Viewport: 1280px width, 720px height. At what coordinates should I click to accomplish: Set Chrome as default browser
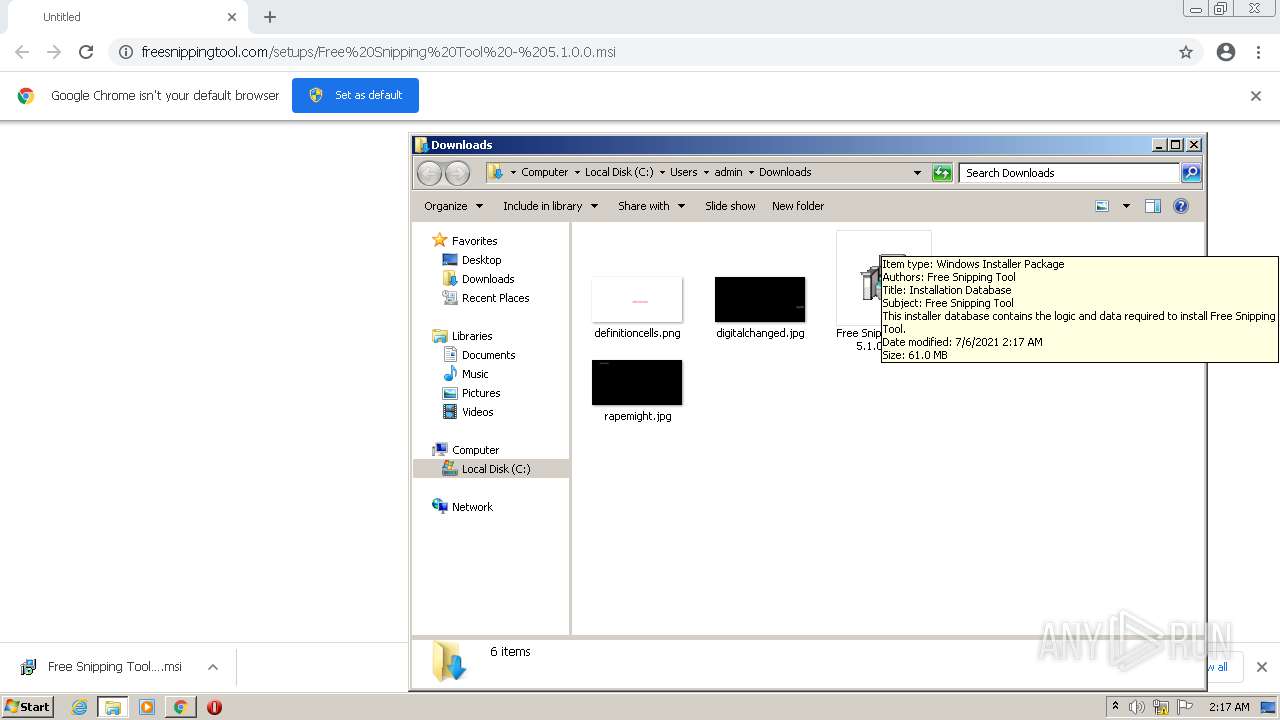(x=355, y=95)
